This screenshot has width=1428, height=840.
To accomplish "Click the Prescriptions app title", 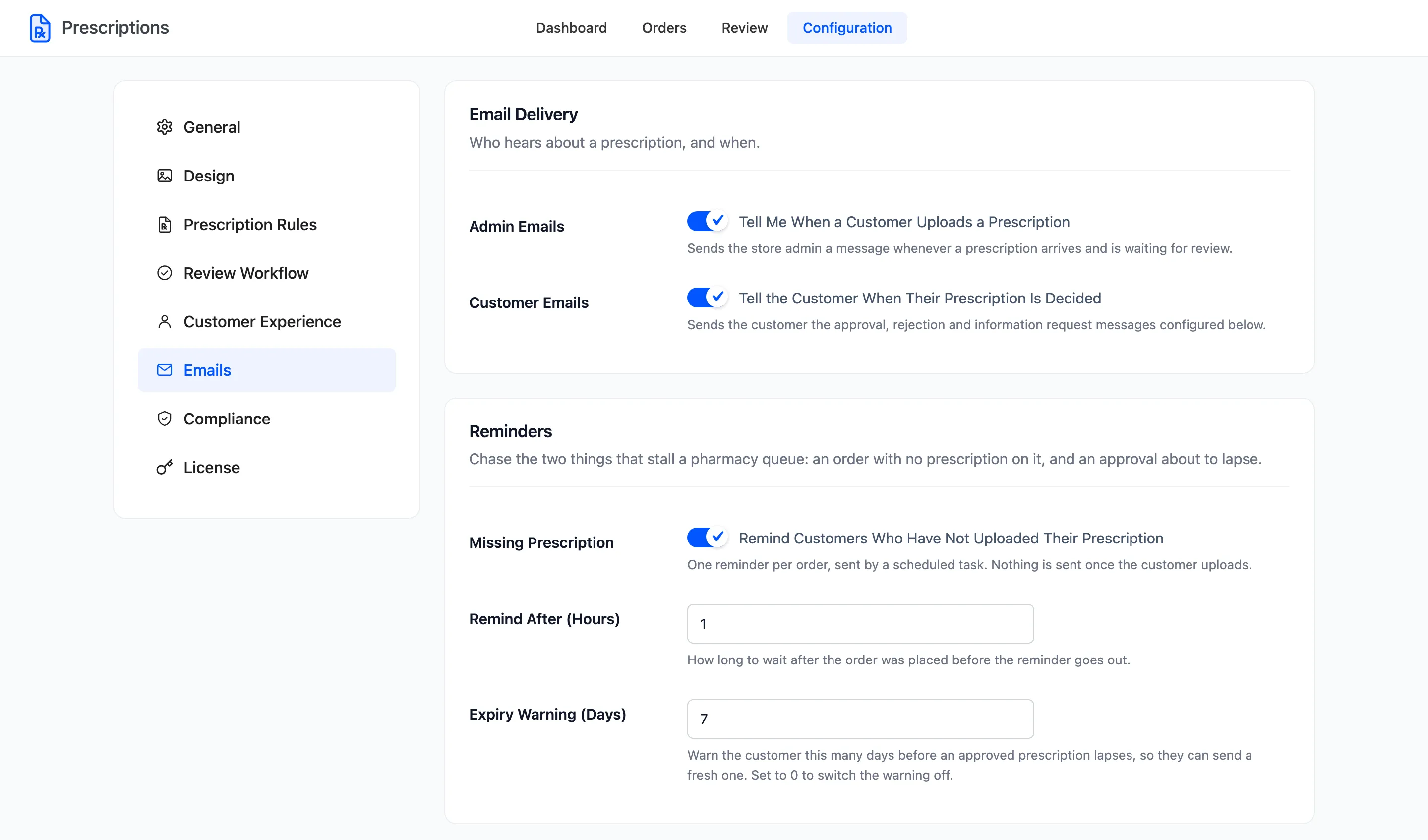I will (115, 28).
